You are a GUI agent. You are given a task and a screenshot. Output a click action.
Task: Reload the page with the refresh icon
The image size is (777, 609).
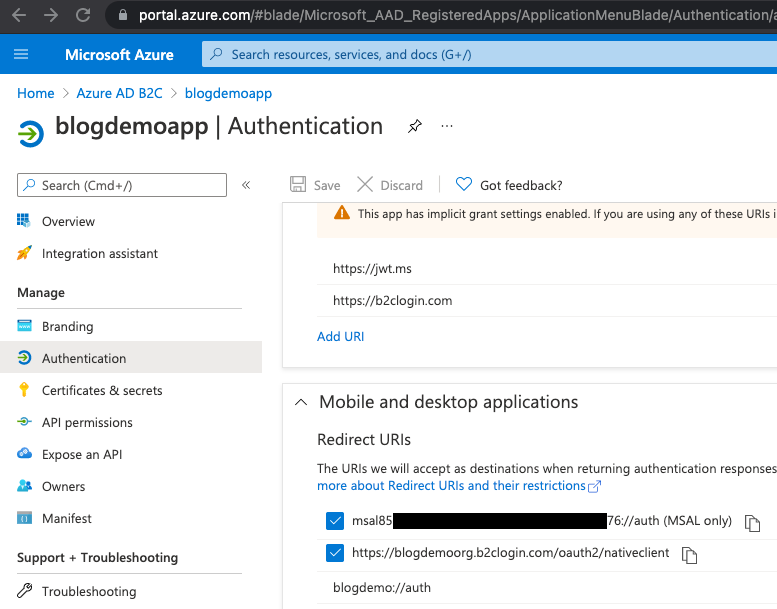83,15
